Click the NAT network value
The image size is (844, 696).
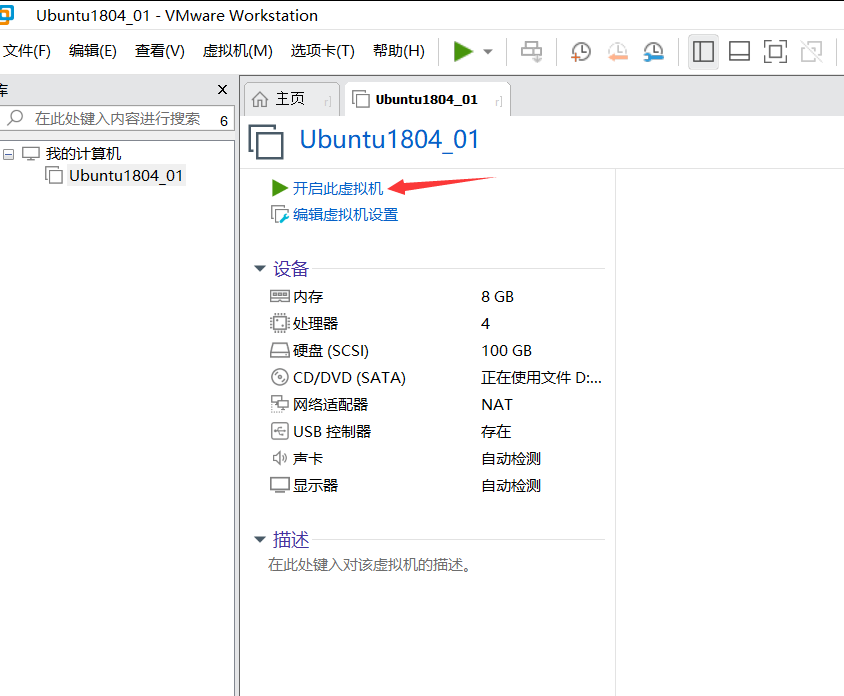pos(497,405)
